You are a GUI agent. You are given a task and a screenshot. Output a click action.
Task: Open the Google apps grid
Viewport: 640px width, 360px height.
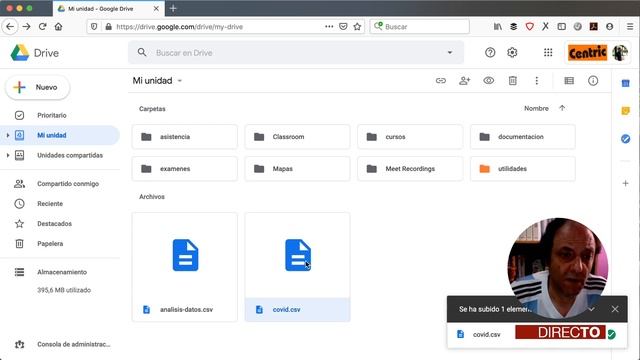click(548, 53)
